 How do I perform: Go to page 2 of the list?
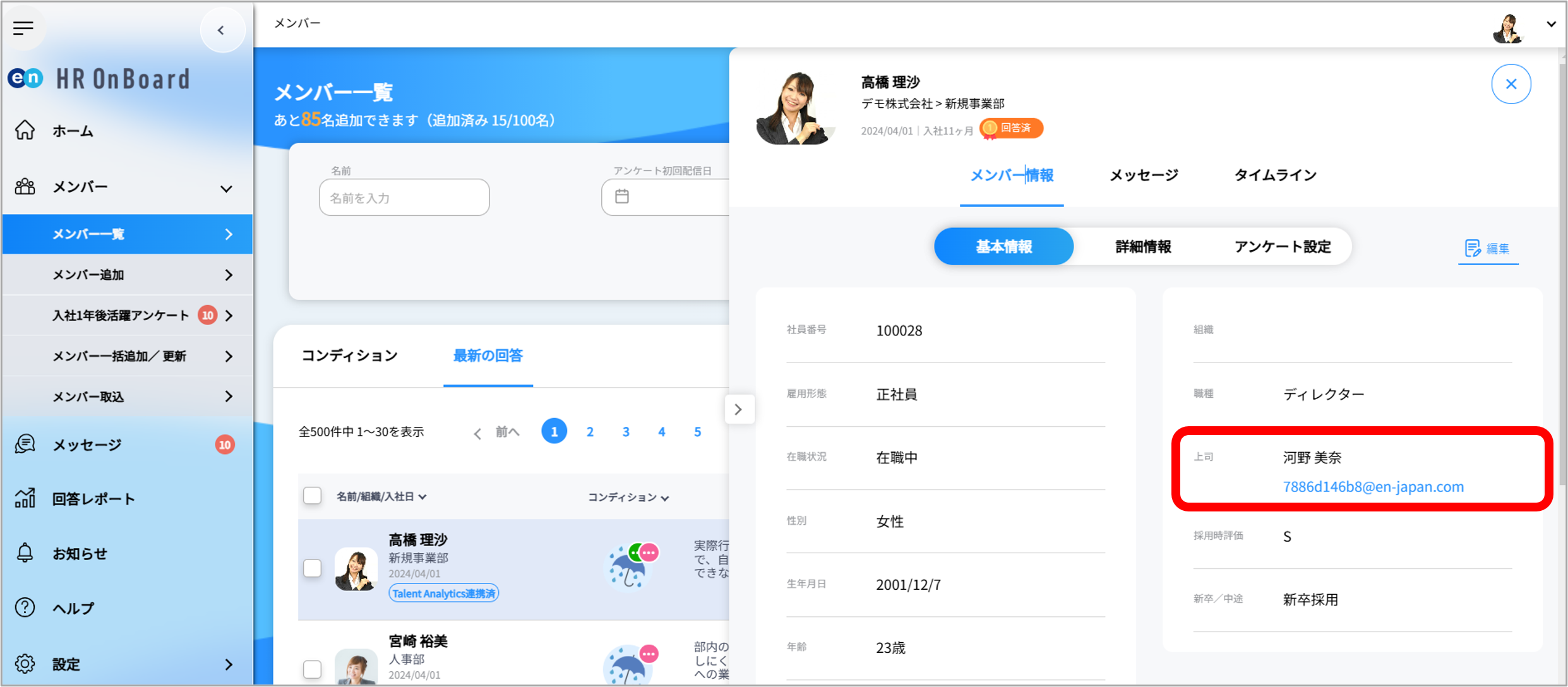(x=590, y=432)
